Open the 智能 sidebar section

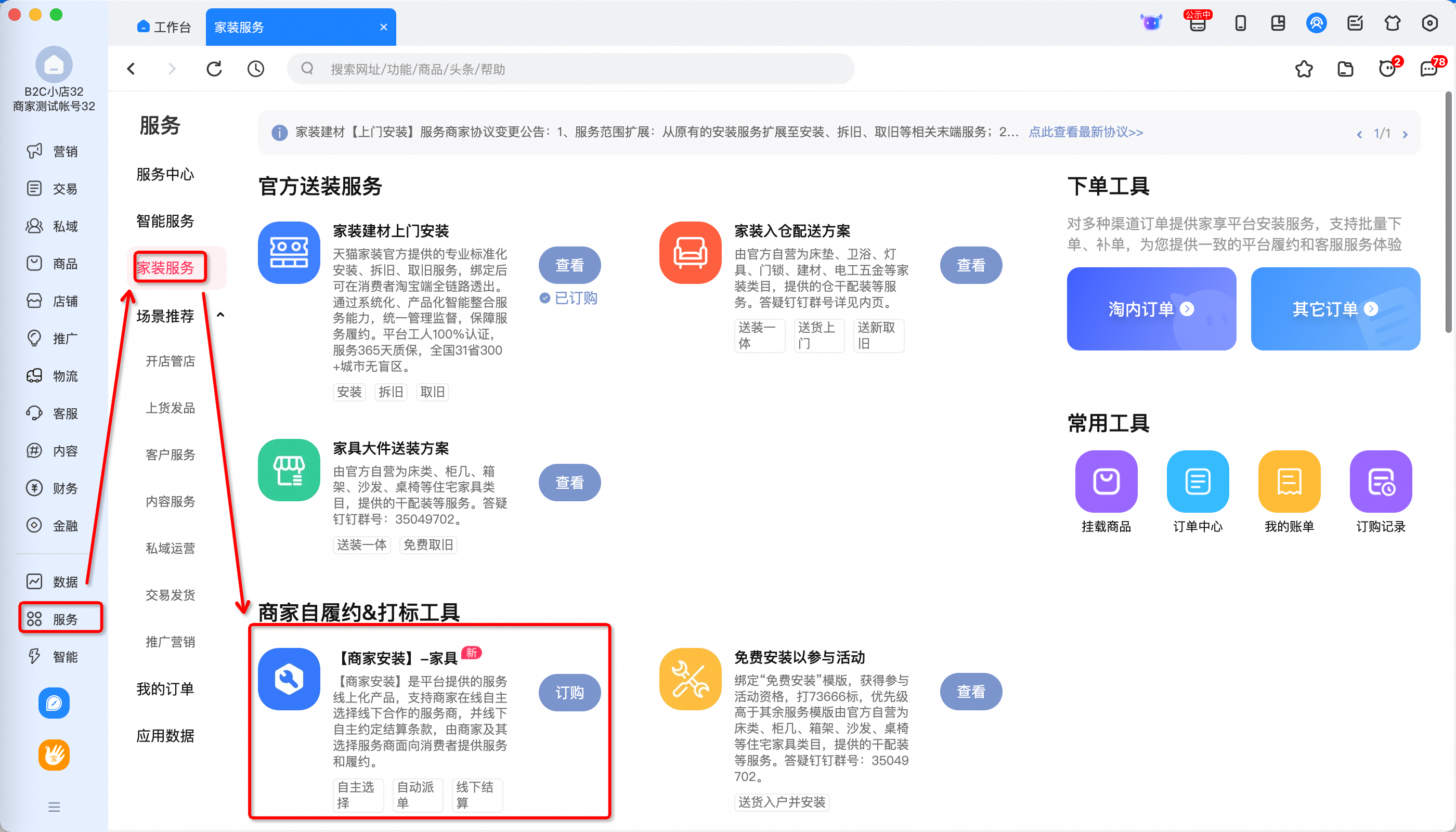(x=53, y=657)
